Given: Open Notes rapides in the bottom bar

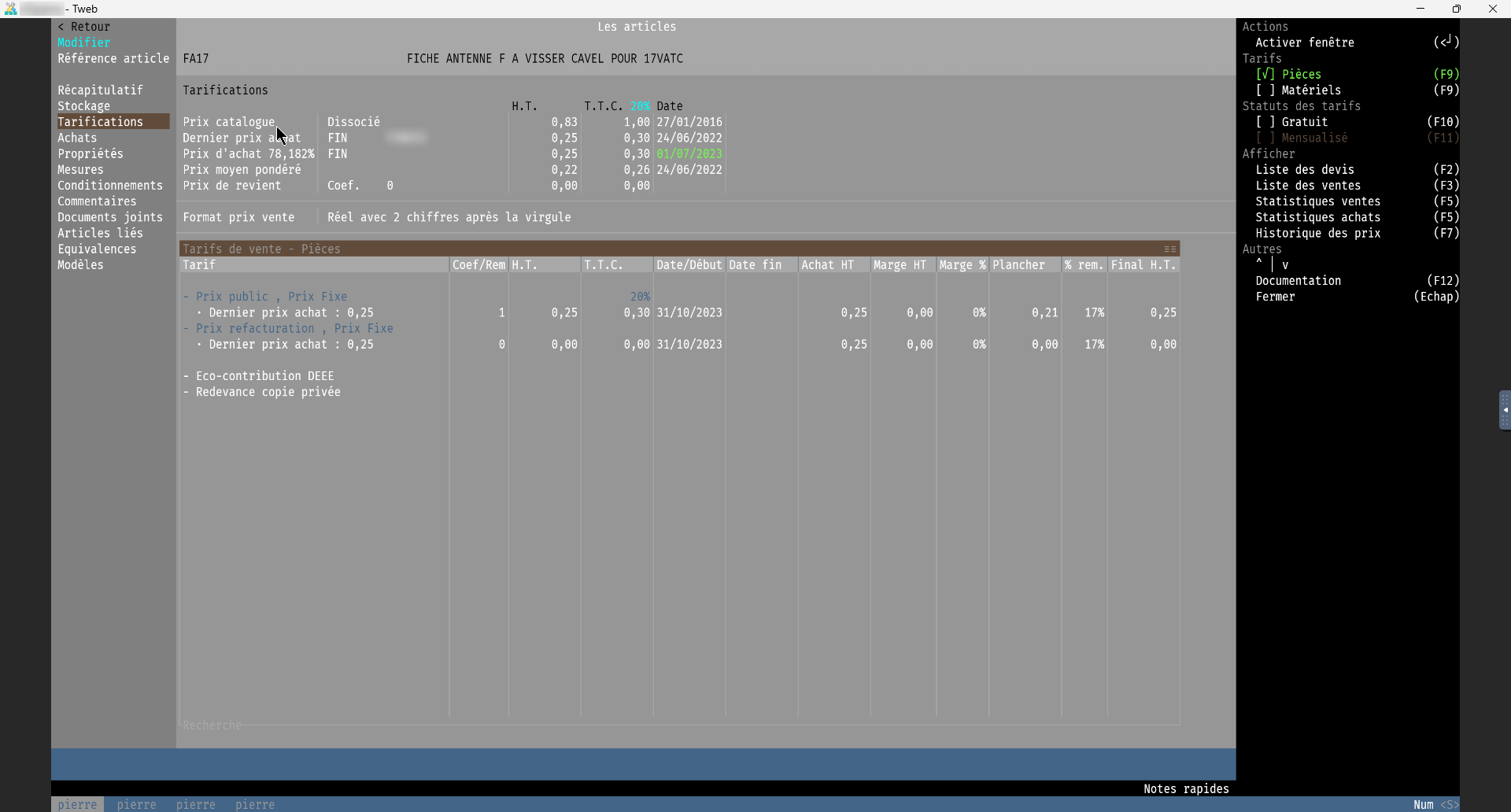Looking at the screenshot, I should point(1185,789).
